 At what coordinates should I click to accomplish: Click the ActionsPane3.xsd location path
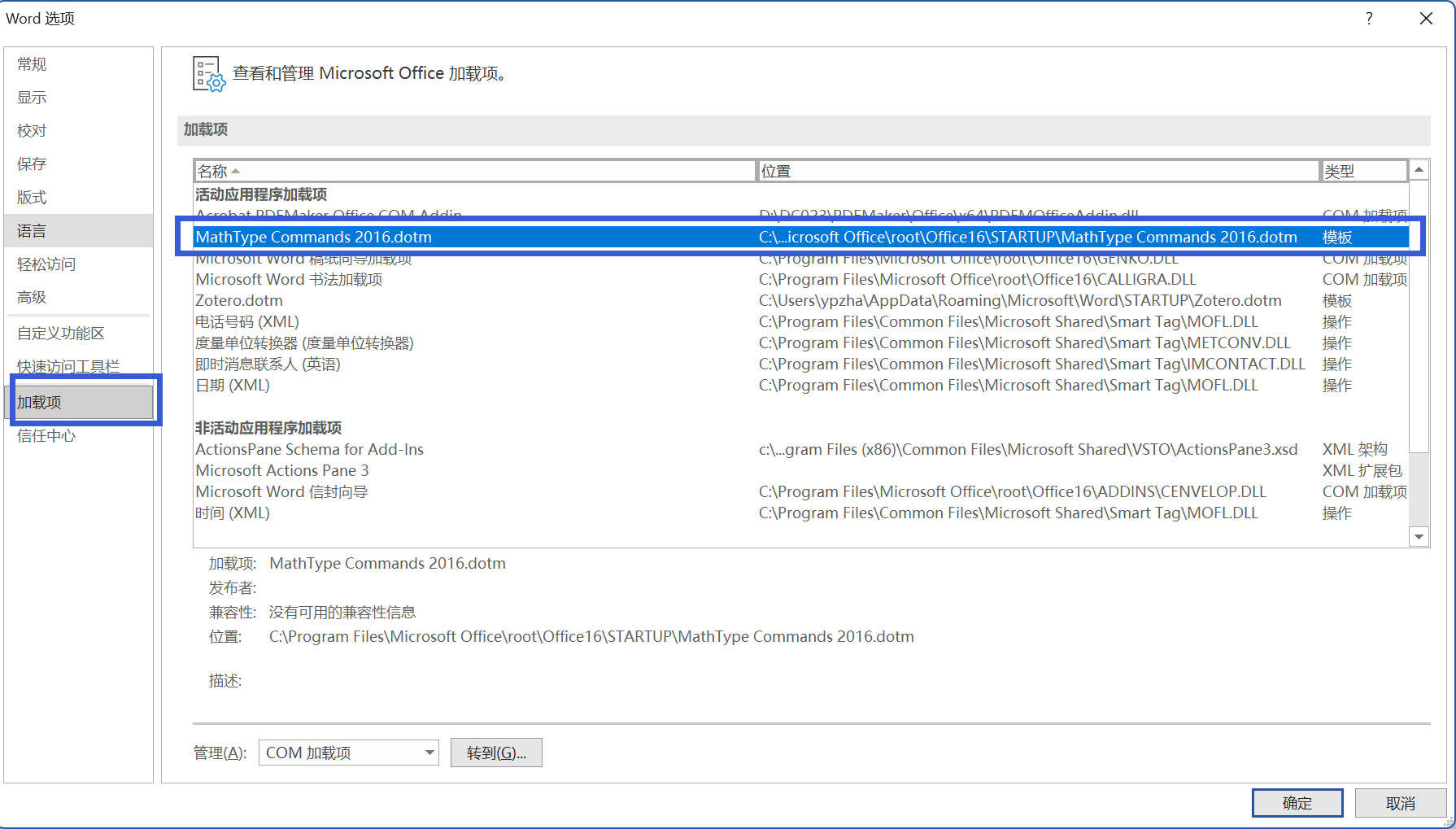pos(1028,449)
